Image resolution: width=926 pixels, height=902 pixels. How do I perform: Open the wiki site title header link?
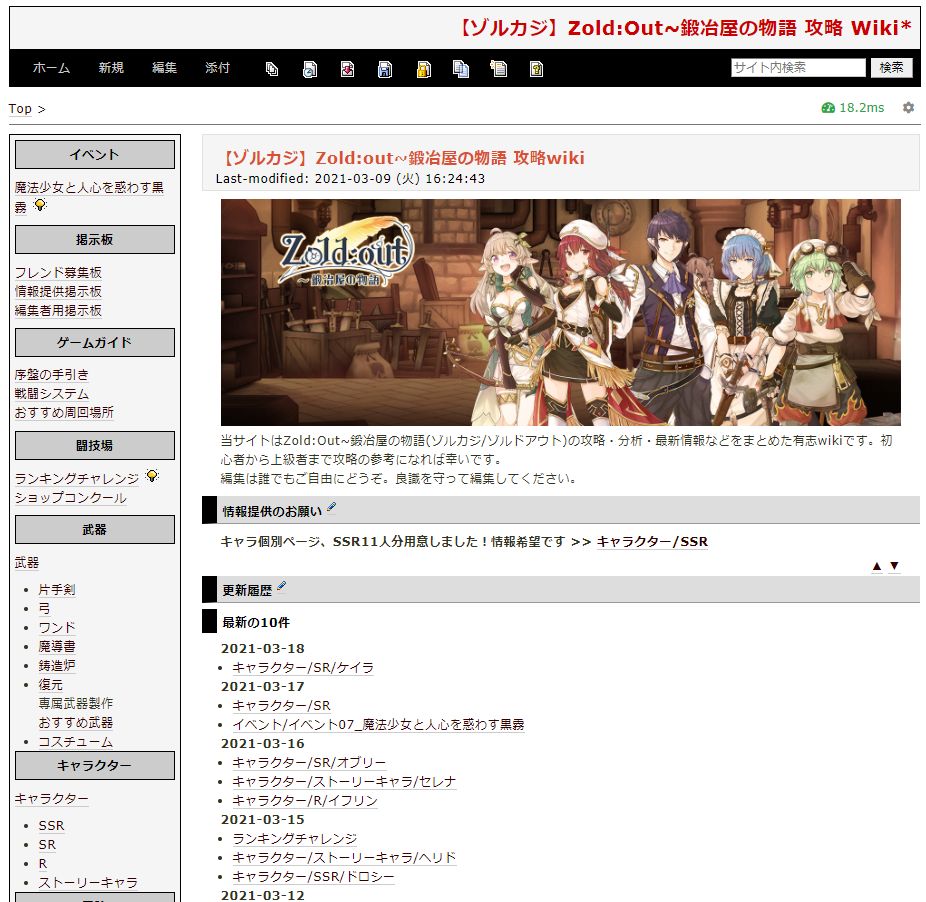(x=686, y=28)
